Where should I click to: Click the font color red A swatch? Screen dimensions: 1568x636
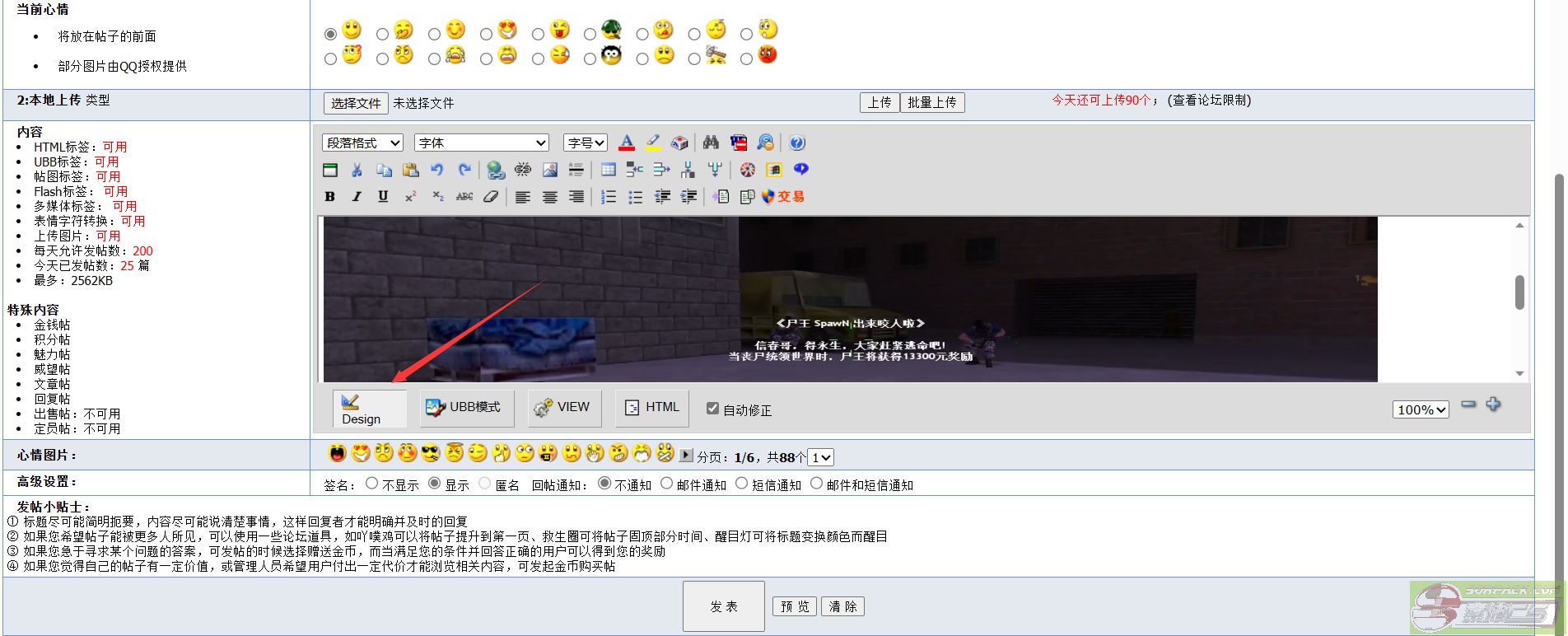coord(627,143)
